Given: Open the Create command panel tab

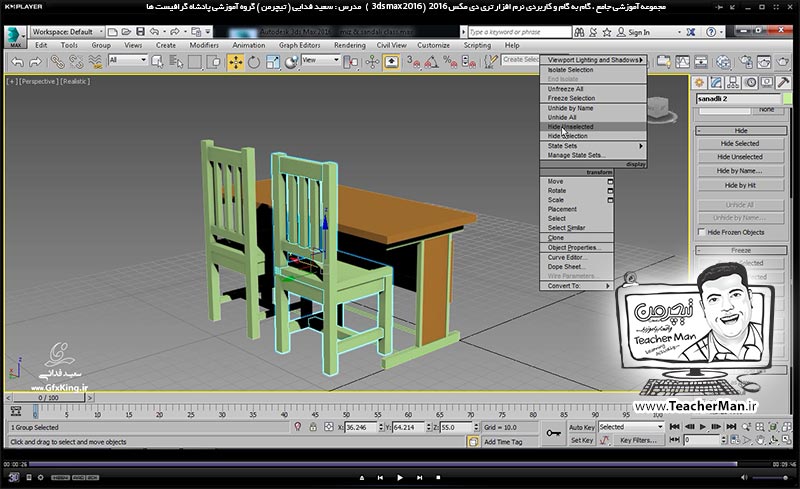Looking at the screenshot, I should point(699,82).
